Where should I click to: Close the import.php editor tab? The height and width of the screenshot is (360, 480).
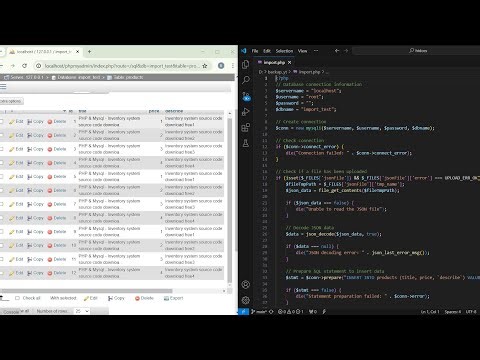[289, 62]
